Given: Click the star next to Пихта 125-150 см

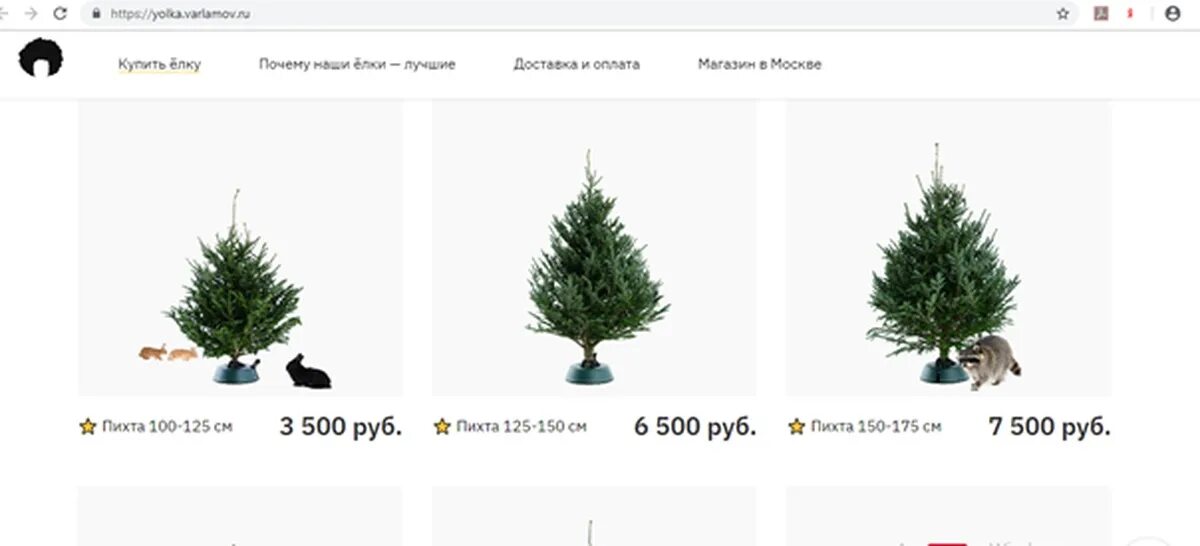Looking at the screenshot, I should [442, 427].
